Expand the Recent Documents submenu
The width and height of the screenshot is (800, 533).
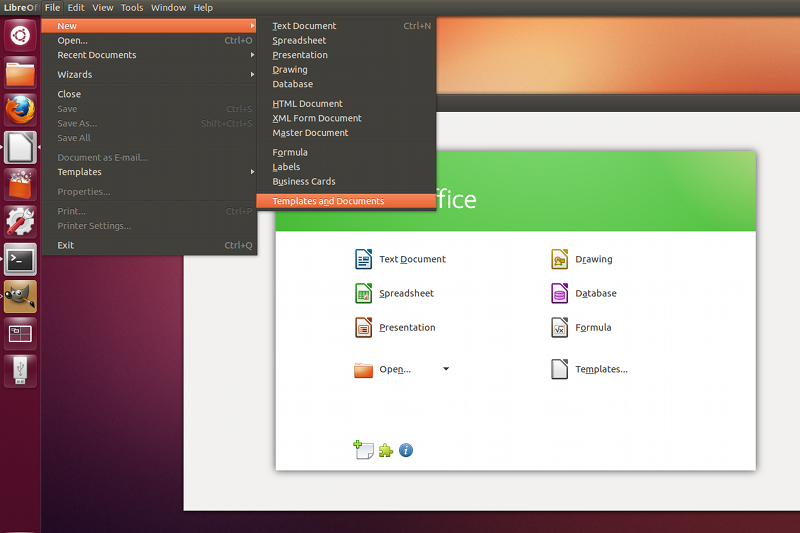pyautogui.click(x=149, y=55)
